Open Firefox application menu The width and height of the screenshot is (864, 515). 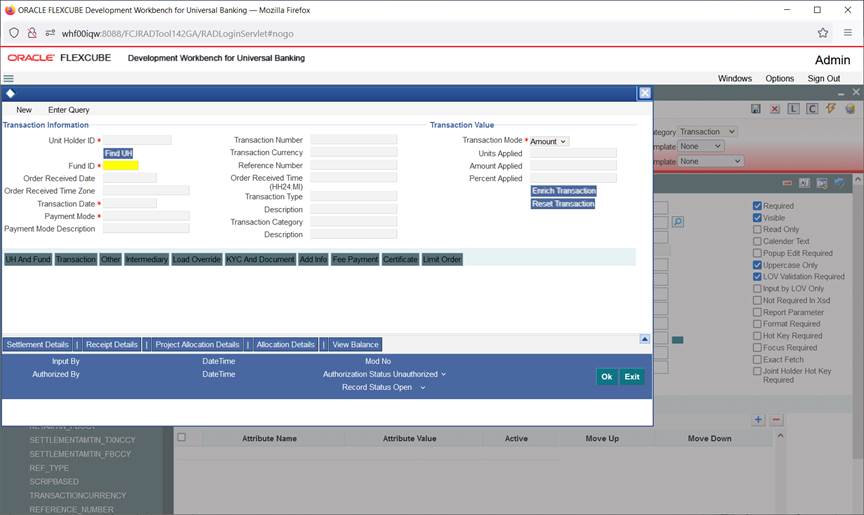click(x=847, y=33)
